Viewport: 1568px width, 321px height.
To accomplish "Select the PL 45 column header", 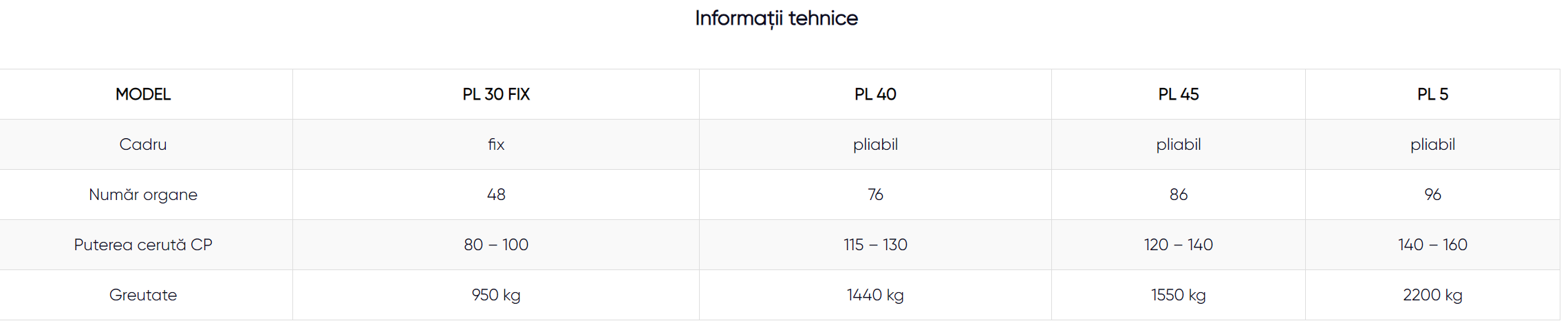I will (1178, 94).
